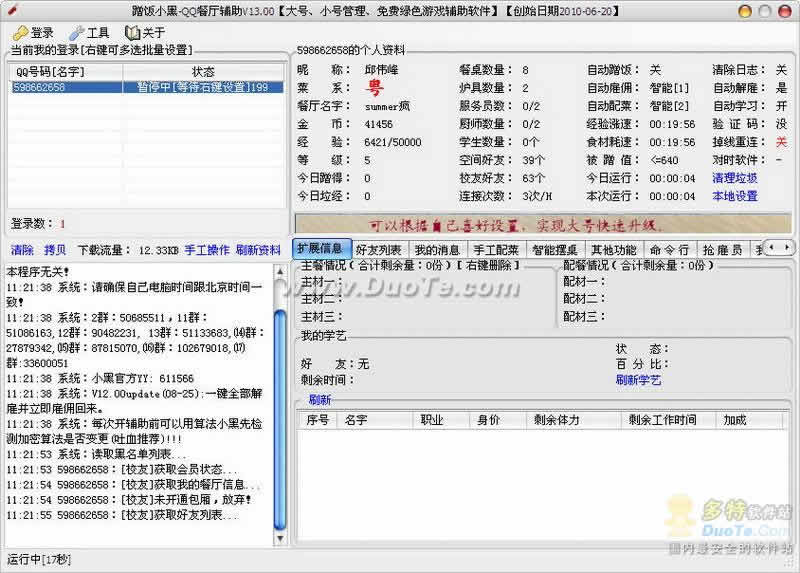Click the red 粤 cuisine character
The height and width of the screenshot is (573, 800).
pos(374,88)
